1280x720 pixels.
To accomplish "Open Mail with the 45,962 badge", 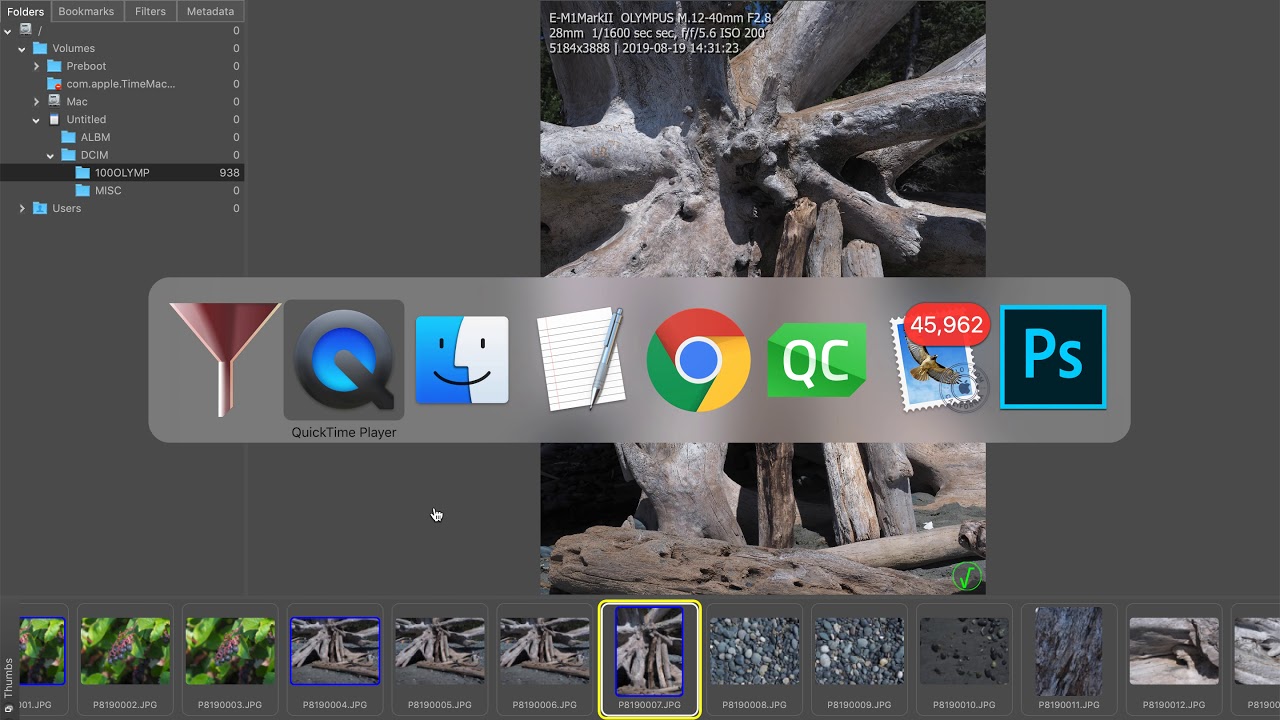I will tap(938, 358).
